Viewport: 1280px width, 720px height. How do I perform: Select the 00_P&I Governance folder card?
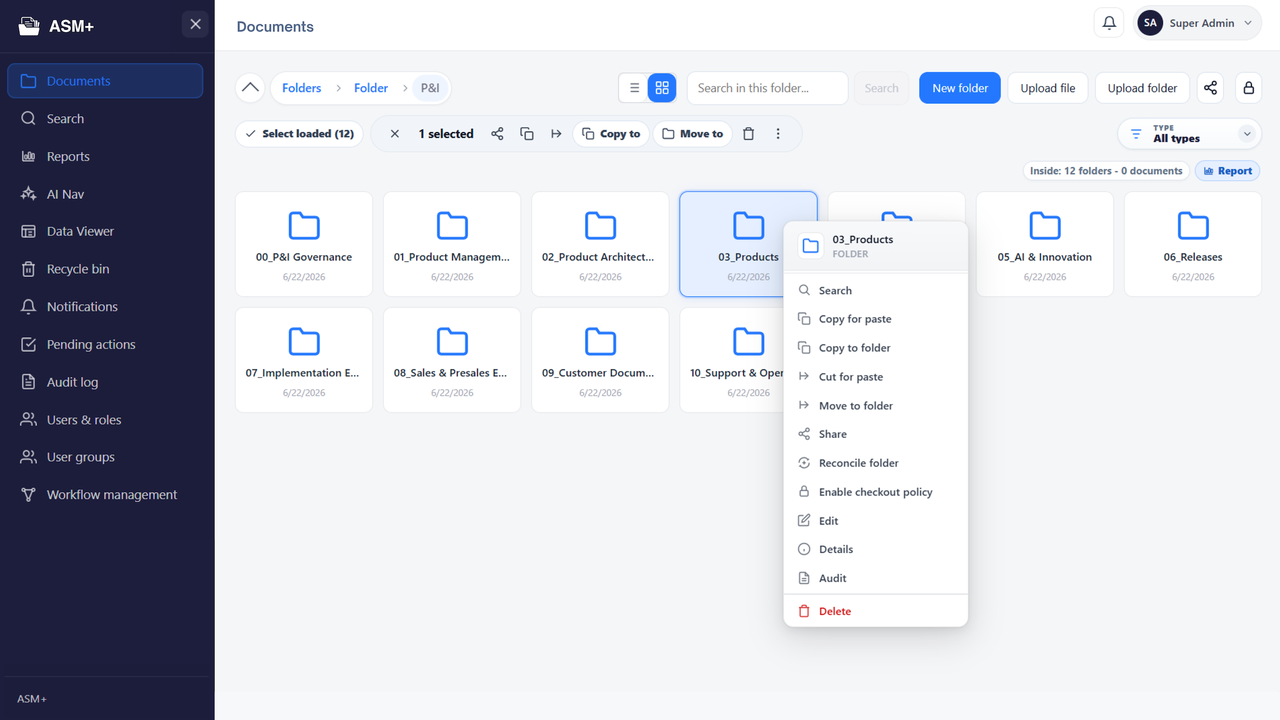[304, 244]
